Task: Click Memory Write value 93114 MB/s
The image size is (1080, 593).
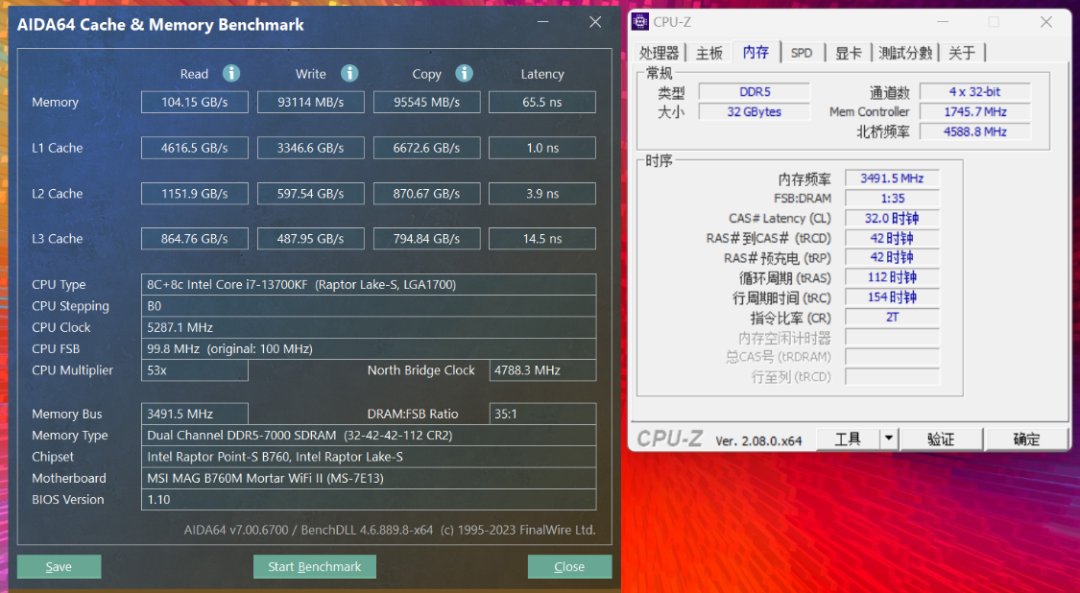Action: pyautogui.click(x=311, y=102)
